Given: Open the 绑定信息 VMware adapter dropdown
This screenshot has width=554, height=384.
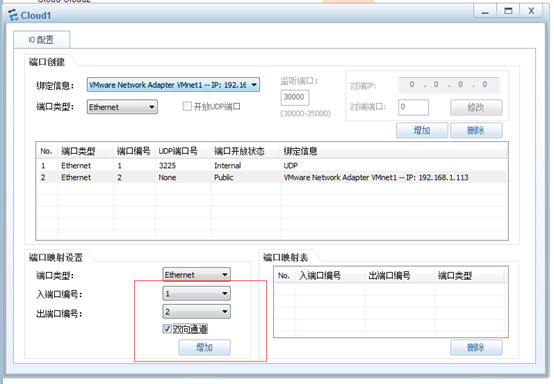Looking at the screenshot, I should click(x=173, y=85).
